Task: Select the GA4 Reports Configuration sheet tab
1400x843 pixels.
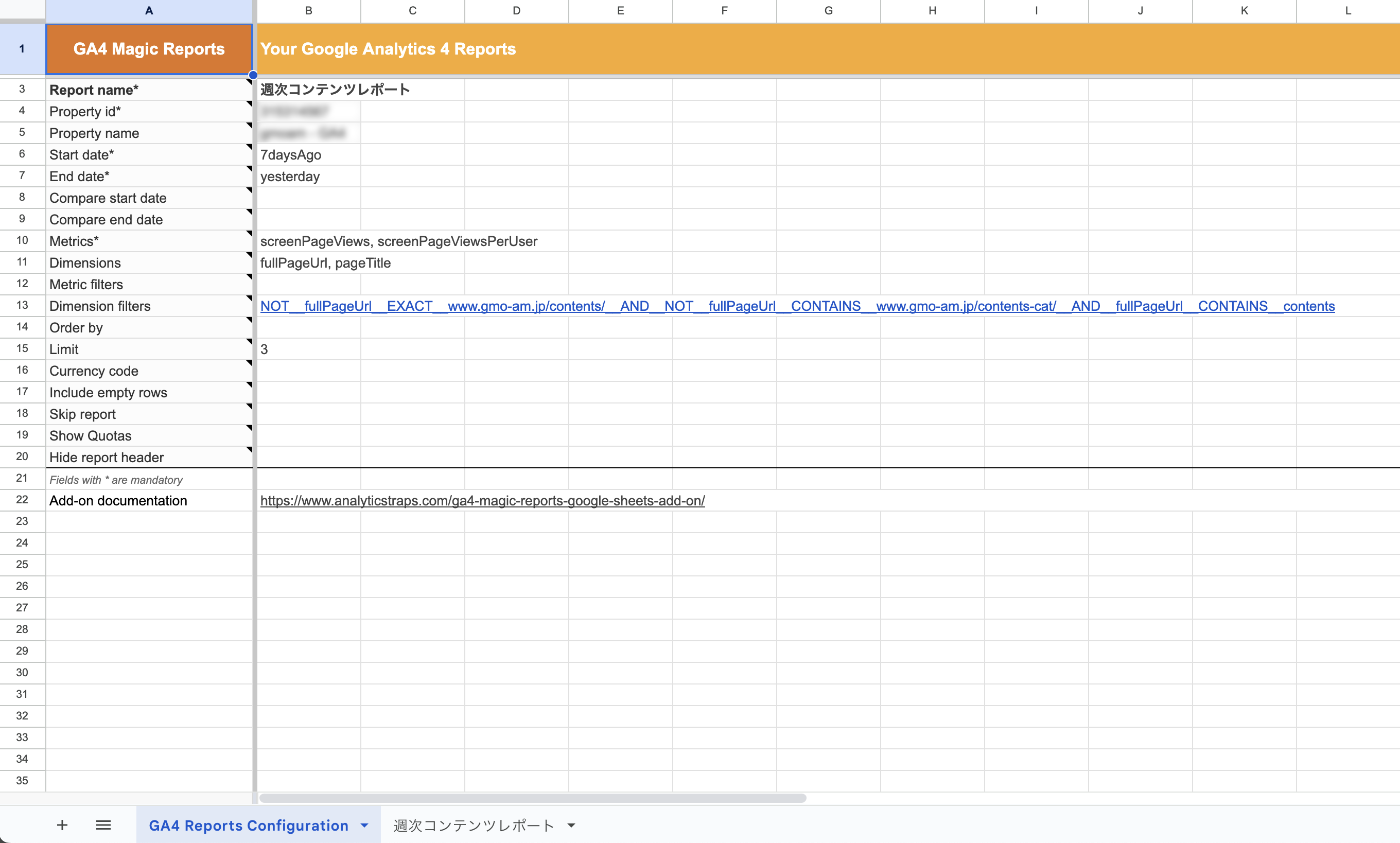Action: [x=248, y=826]
